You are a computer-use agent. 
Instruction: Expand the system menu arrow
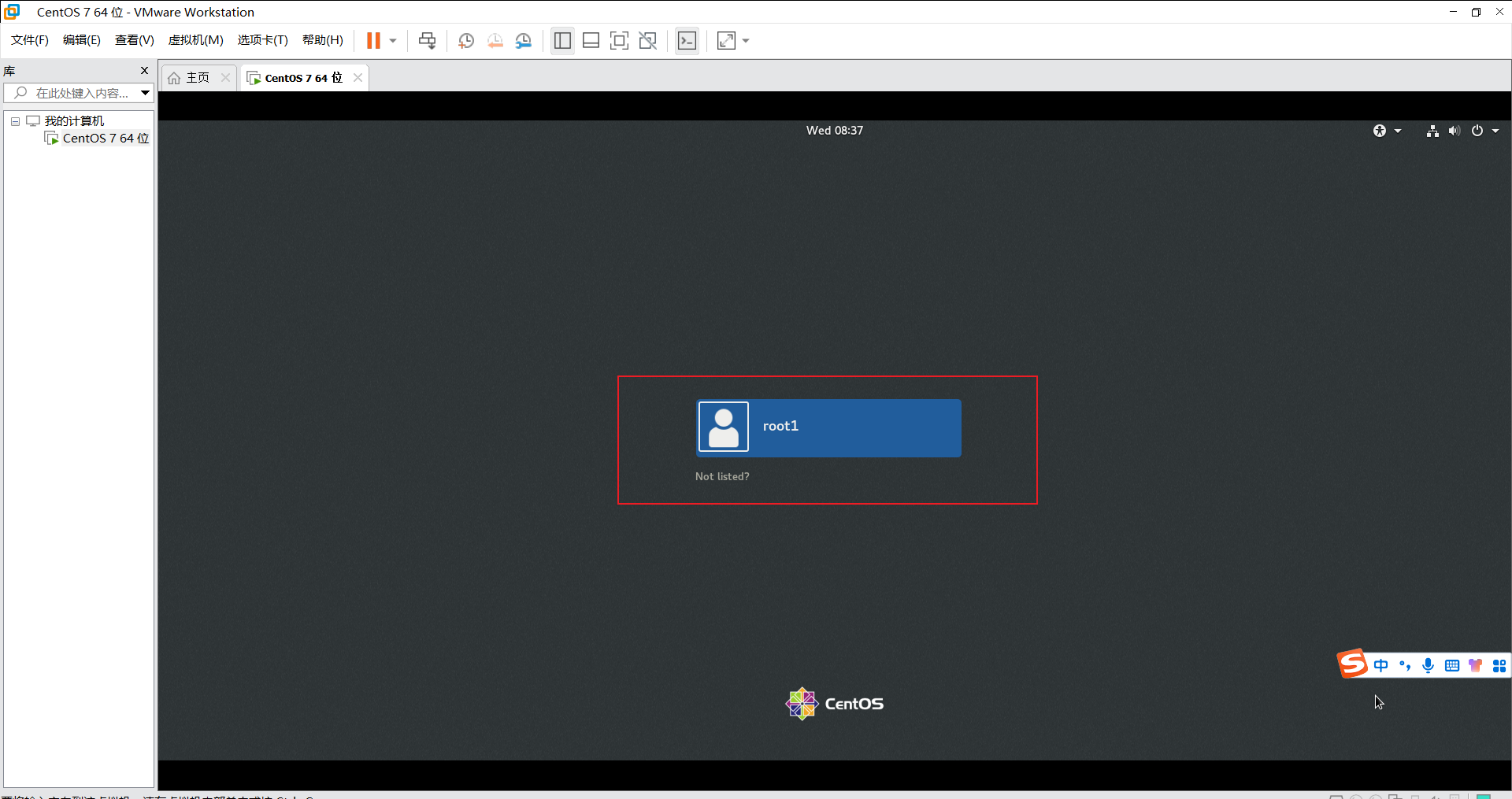click(x=1495, y=131)
